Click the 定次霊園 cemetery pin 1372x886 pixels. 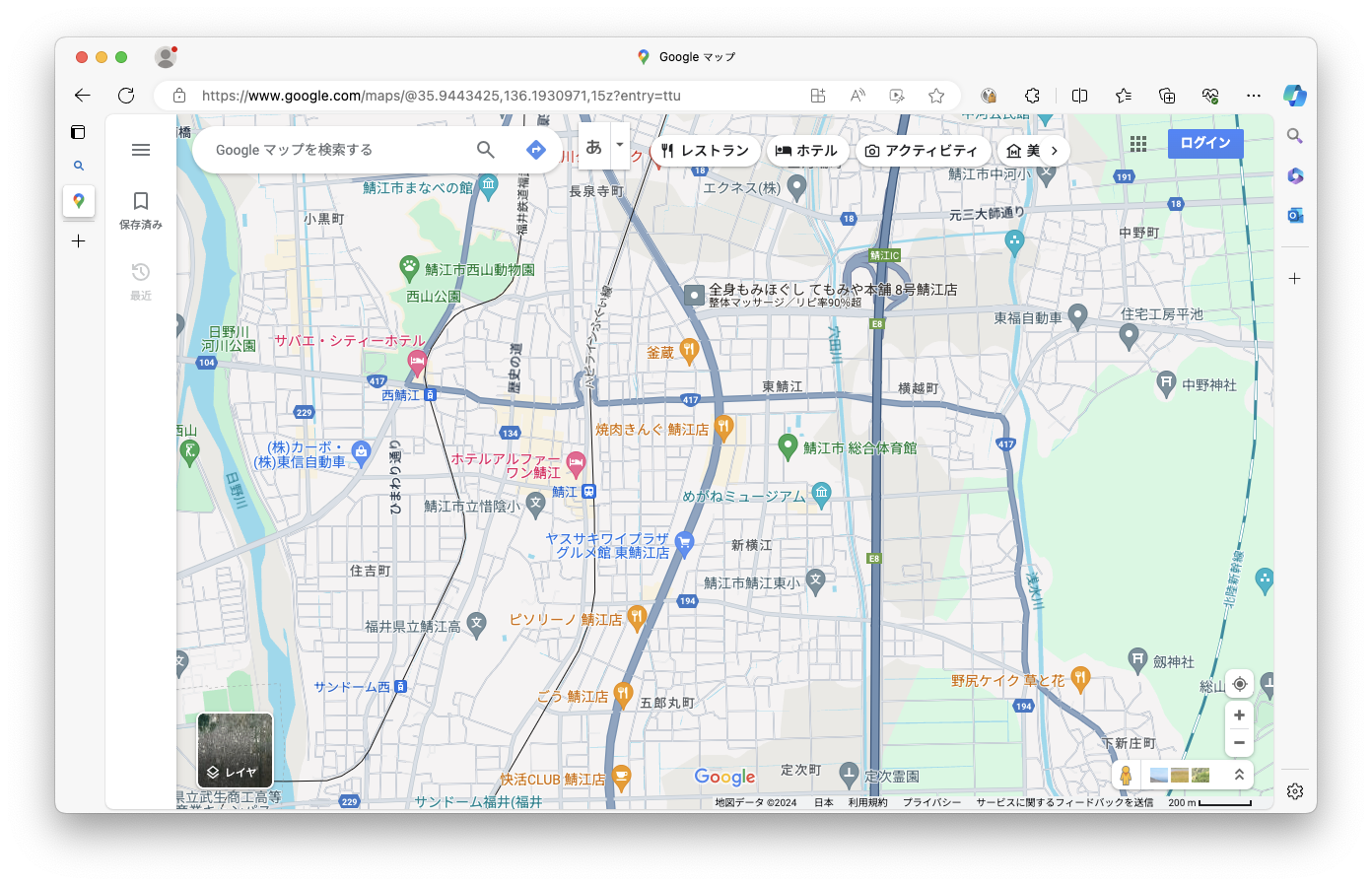[849, 774]
